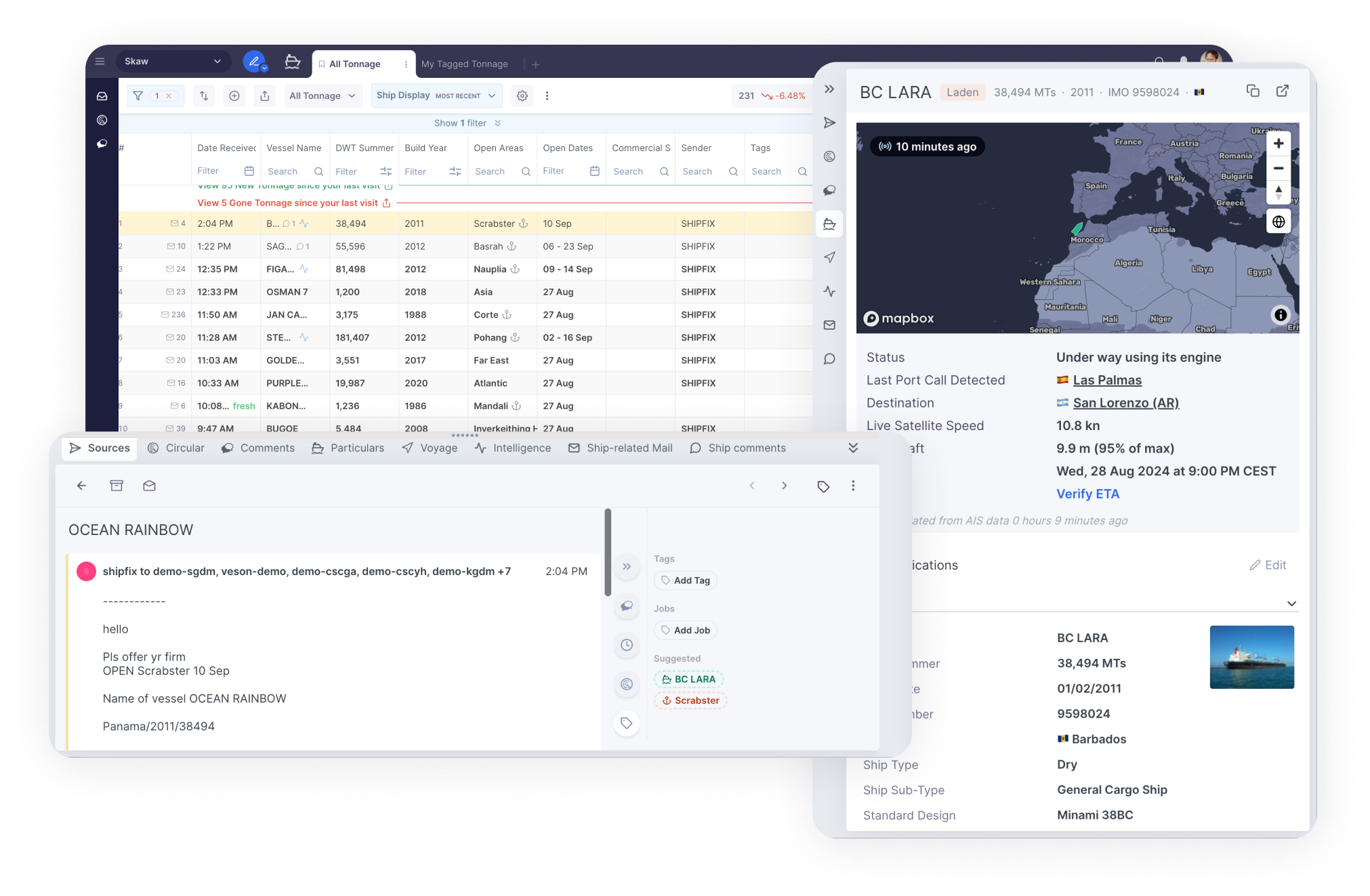Open the Skaw workspace dropdown

point(173,61)
